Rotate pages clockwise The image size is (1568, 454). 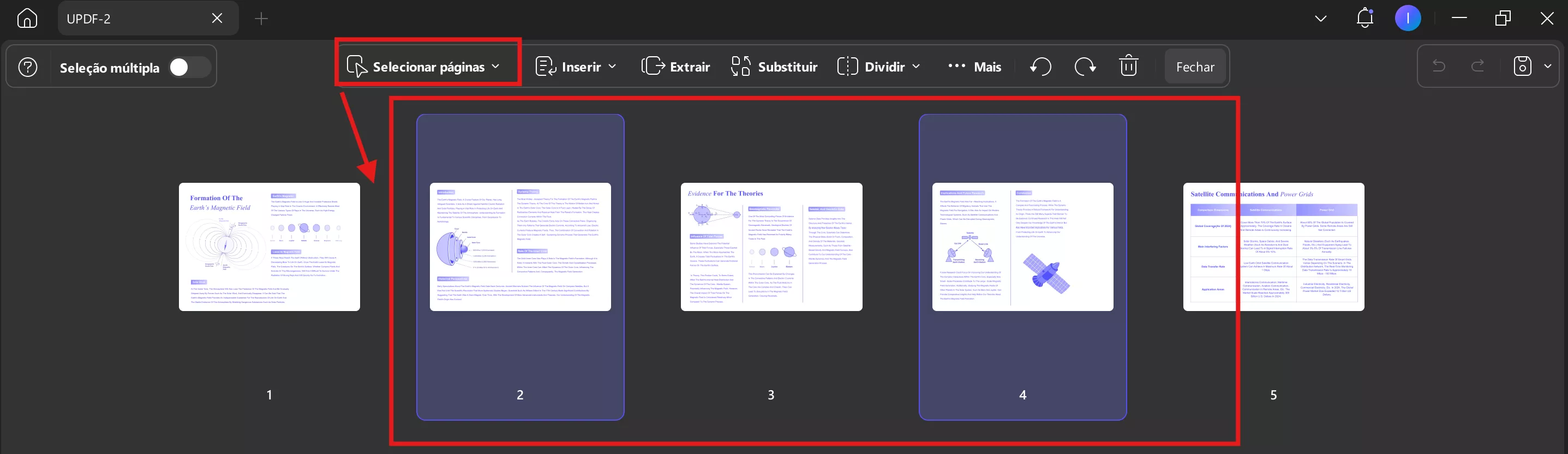1085,67
